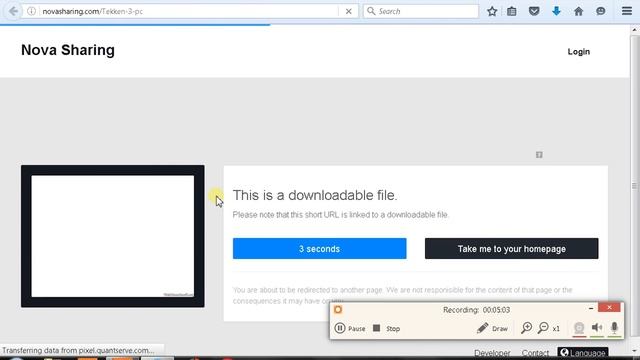Open the Contact footer link

pos(535,353)
